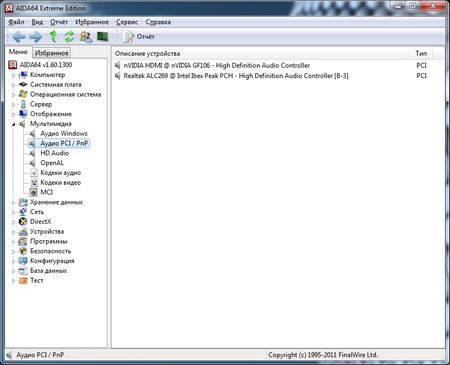Click the Операционная система Windows icon
450x365 pixels.
tap(23, 94)
